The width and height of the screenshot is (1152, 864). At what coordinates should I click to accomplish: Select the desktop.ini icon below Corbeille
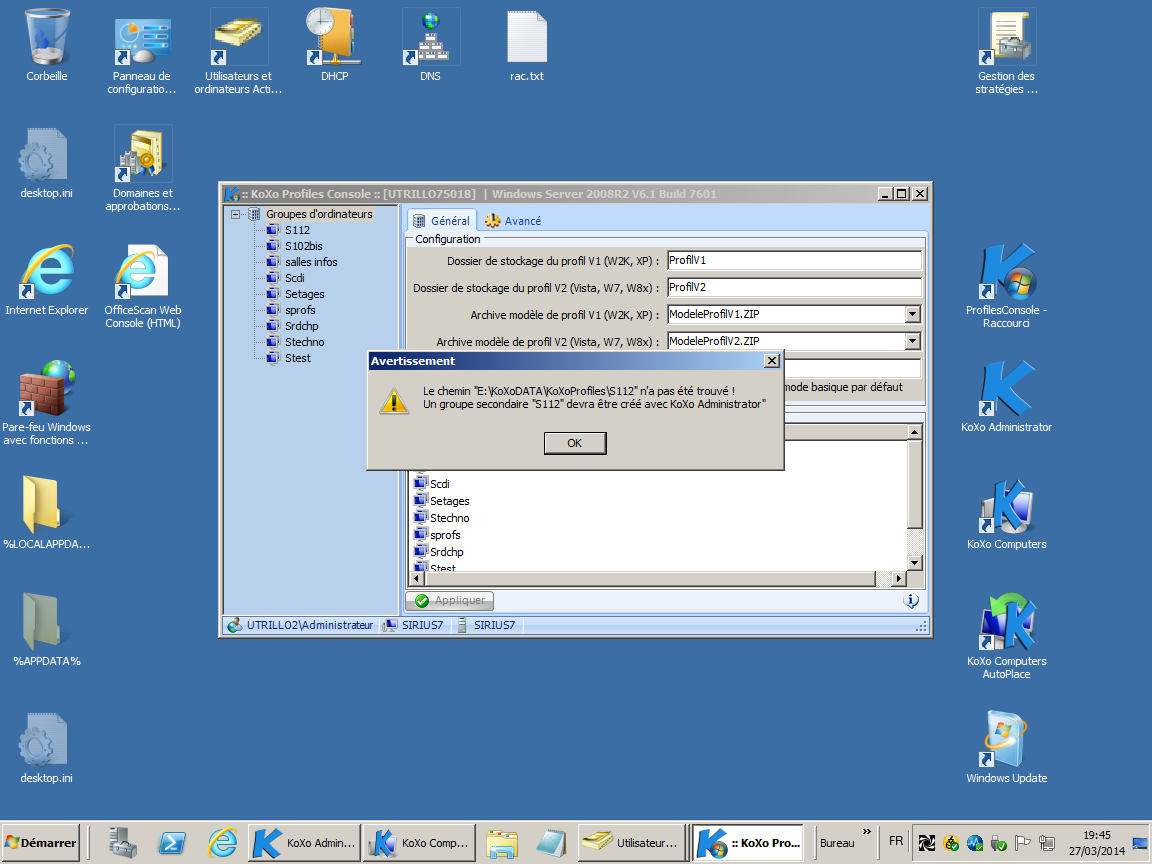pyautogui.click(x=46, y=162)
